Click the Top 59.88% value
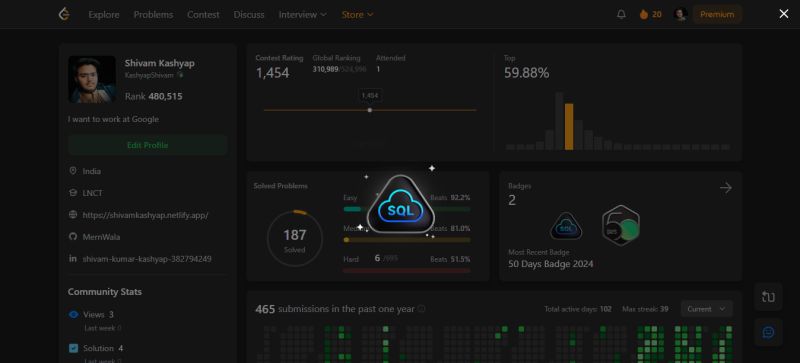Screen dimensions: 800x363 tap(527, 73)
